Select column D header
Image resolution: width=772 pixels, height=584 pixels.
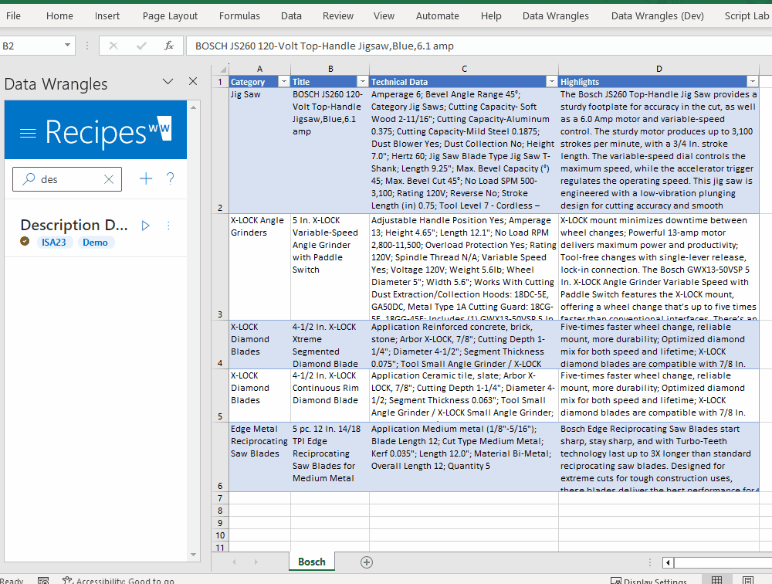659,69
